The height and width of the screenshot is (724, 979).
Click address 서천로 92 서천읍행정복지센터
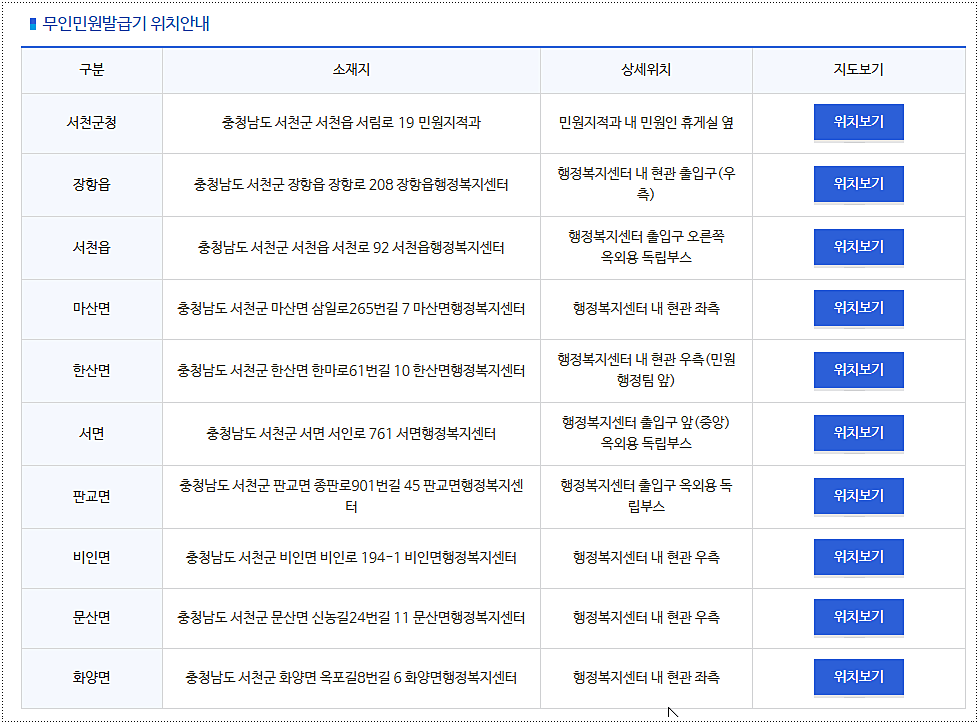(351, 248)
